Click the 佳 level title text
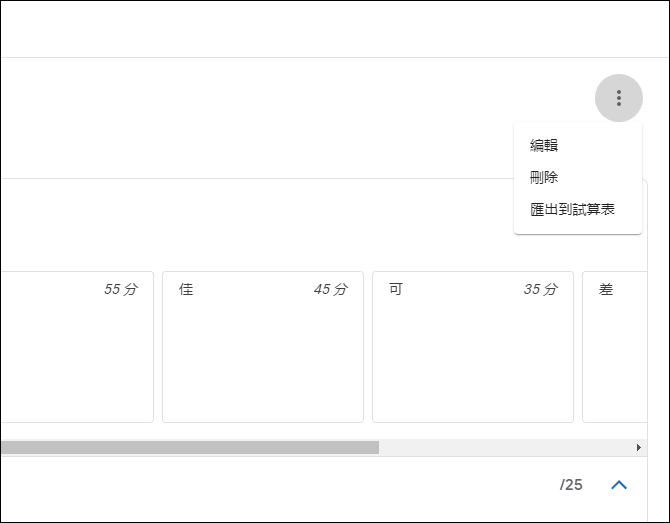670x523 pixels. click(186, 289)
